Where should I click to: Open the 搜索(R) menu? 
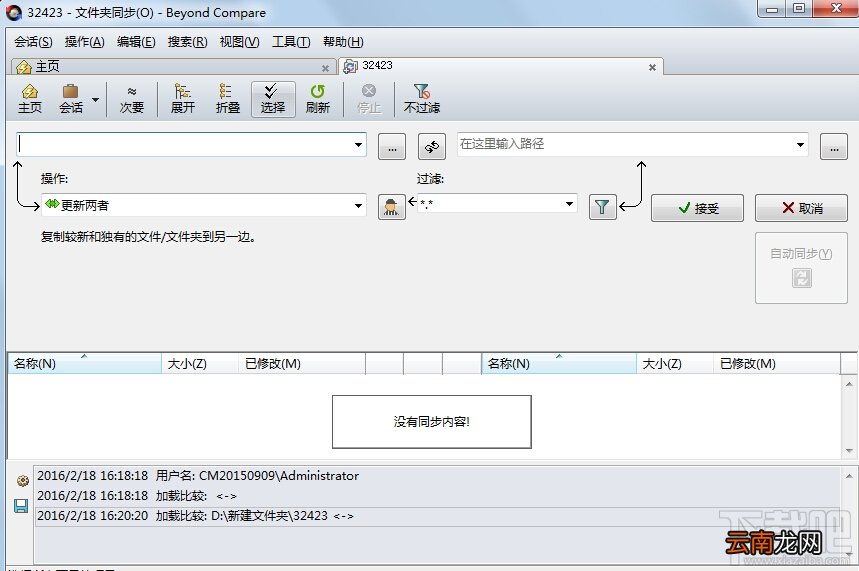187,42
